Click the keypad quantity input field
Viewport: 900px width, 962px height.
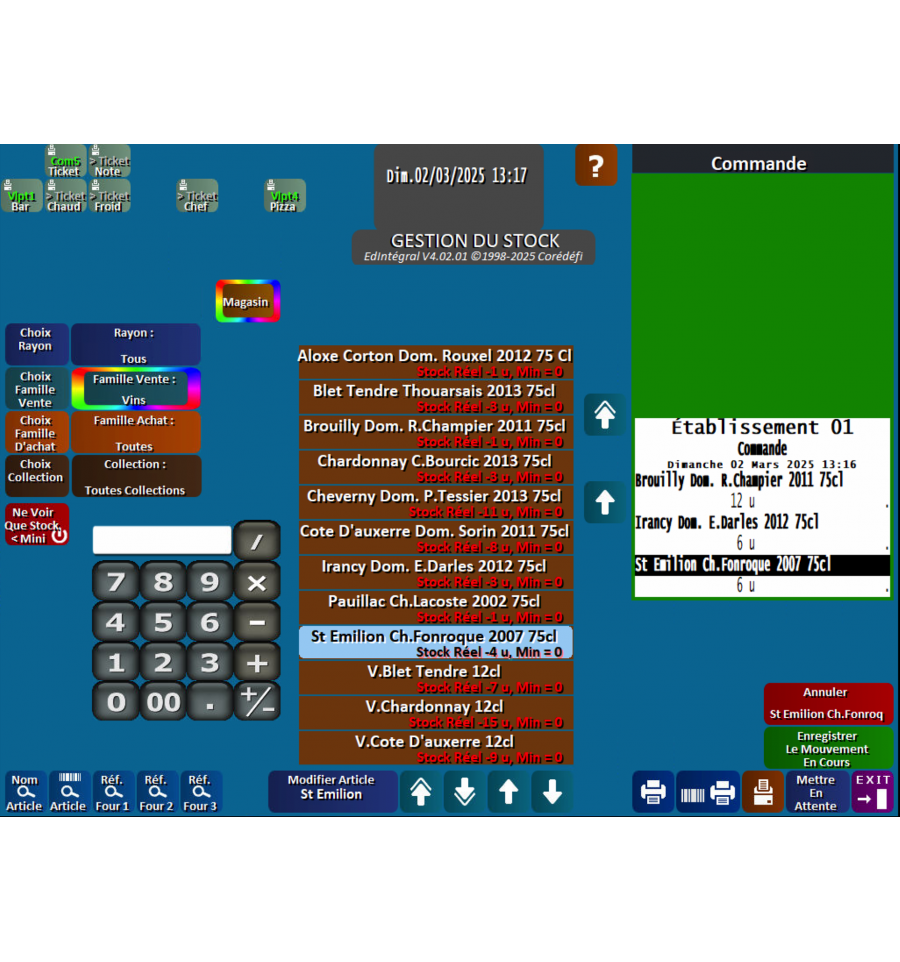point(162,541)
